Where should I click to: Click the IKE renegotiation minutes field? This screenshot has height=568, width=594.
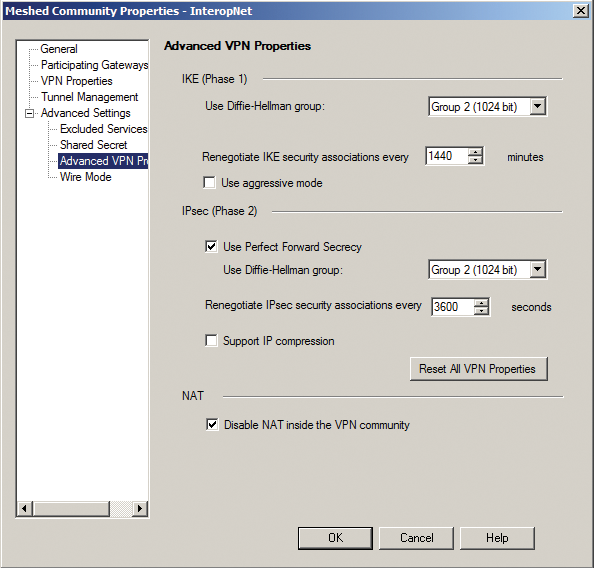click(x=447, y=156)
